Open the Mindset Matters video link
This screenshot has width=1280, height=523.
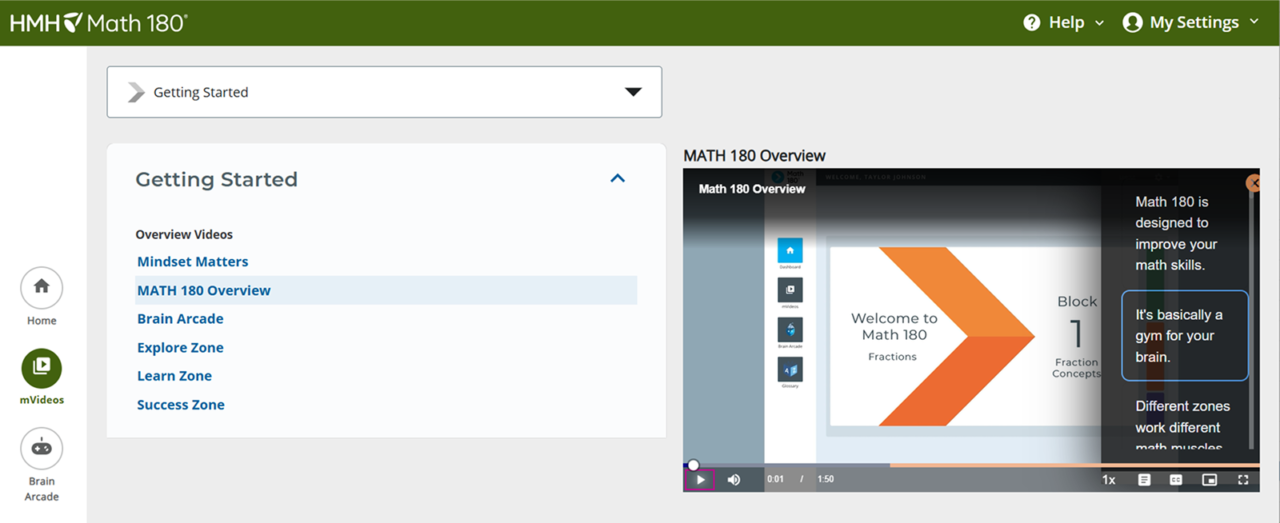193,262
